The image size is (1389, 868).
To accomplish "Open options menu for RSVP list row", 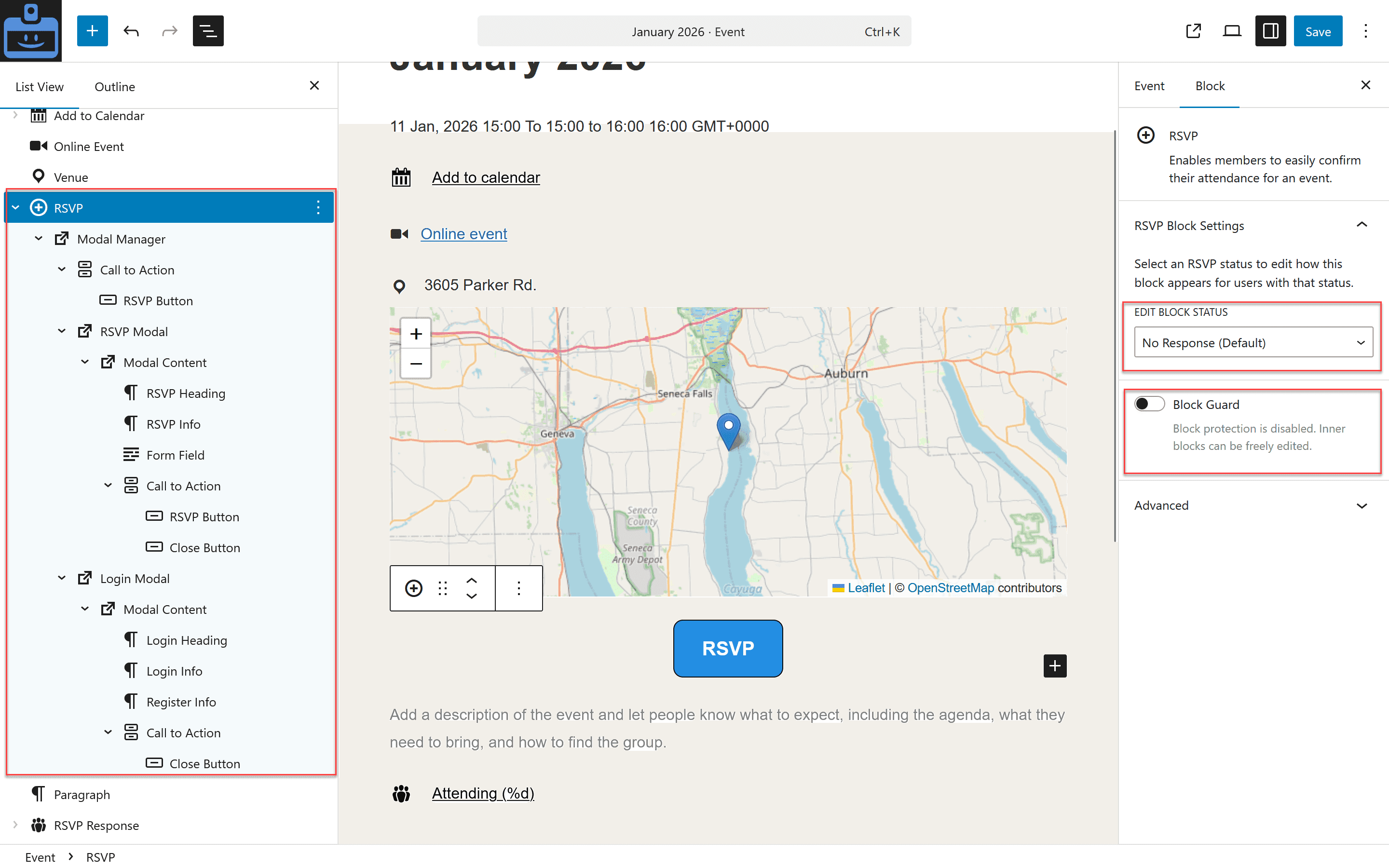I will click(318, 207).
